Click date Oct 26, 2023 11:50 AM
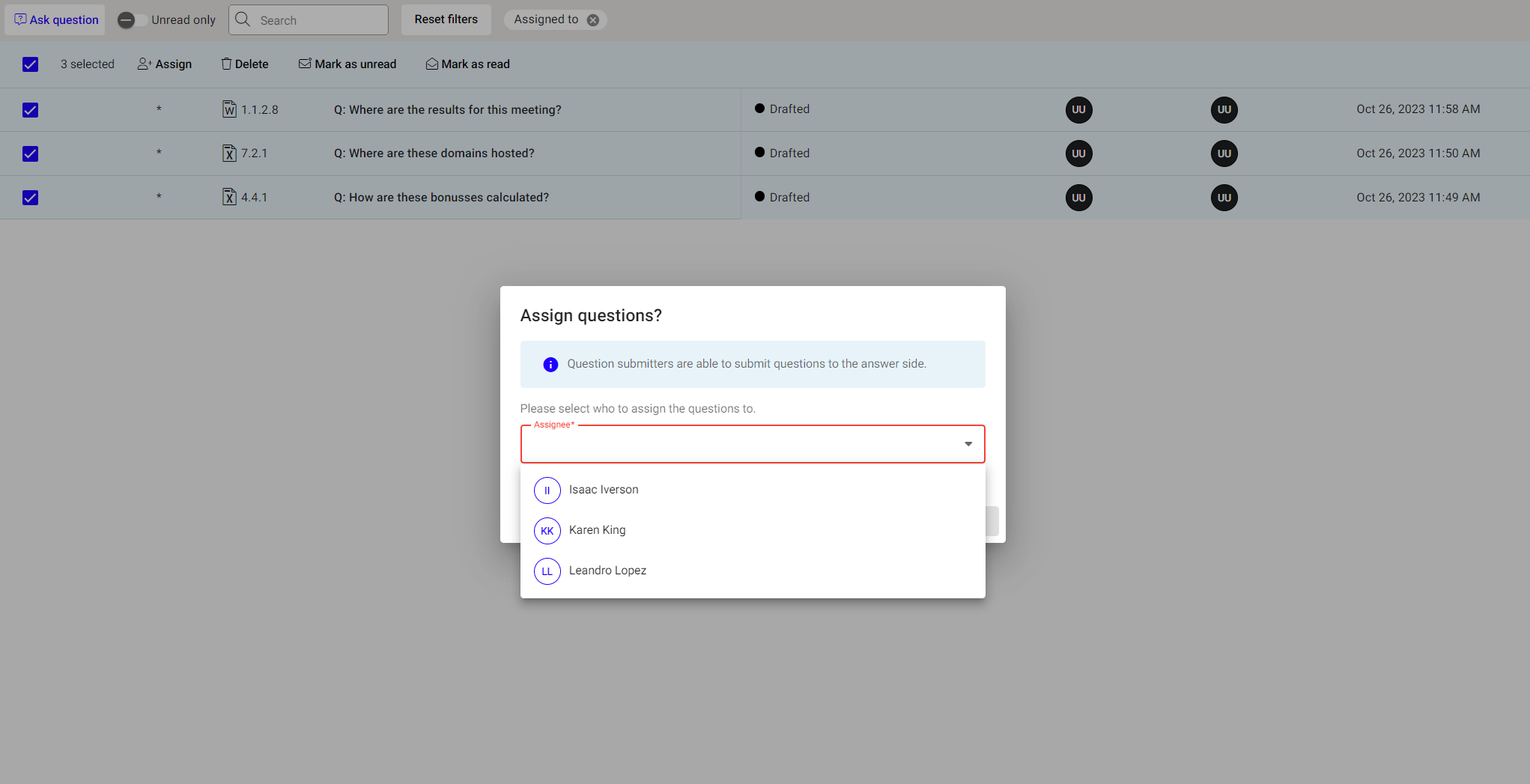The image size is (1530, 784). click(x=1418, y=154)
